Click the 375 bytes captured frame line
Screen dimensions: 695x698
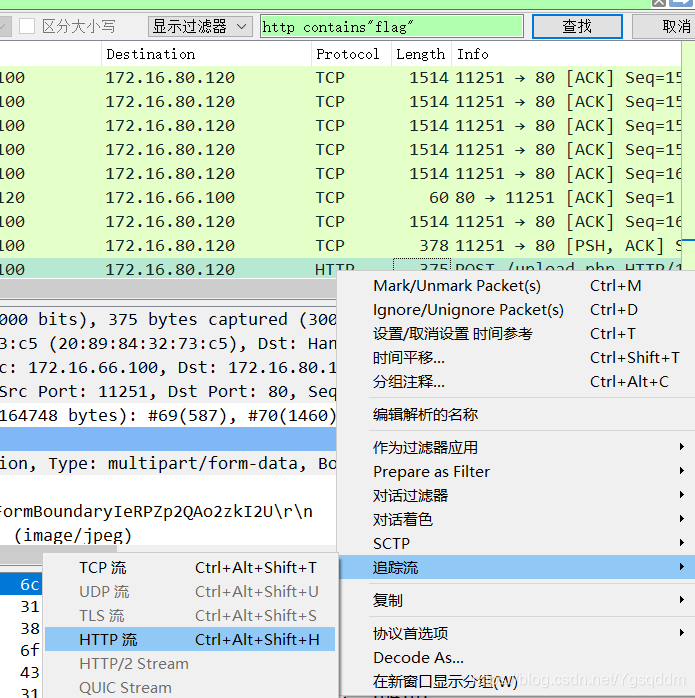168,320
